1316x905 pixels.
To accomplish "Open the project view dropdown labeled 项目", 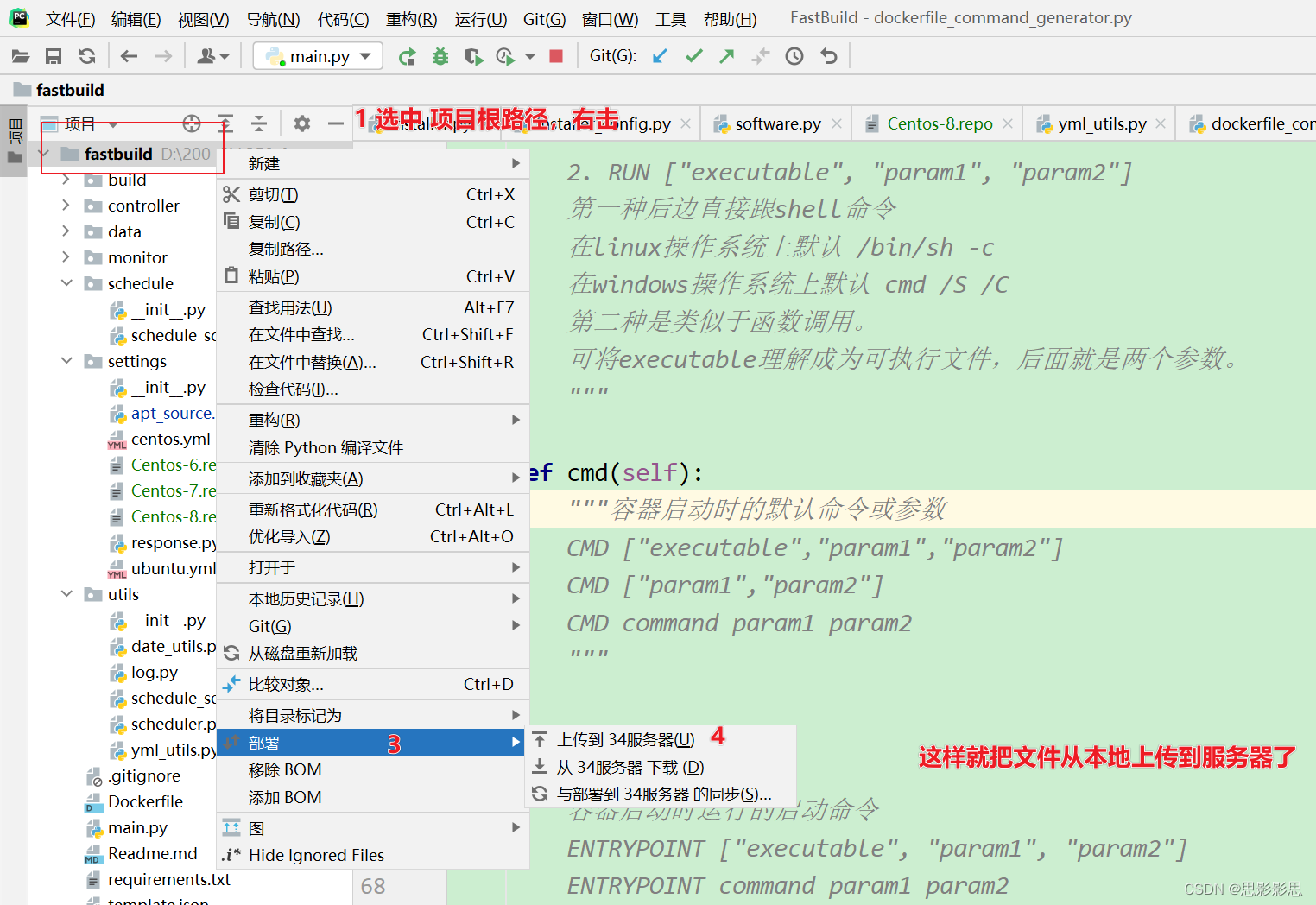I will (x=79, y=123).
